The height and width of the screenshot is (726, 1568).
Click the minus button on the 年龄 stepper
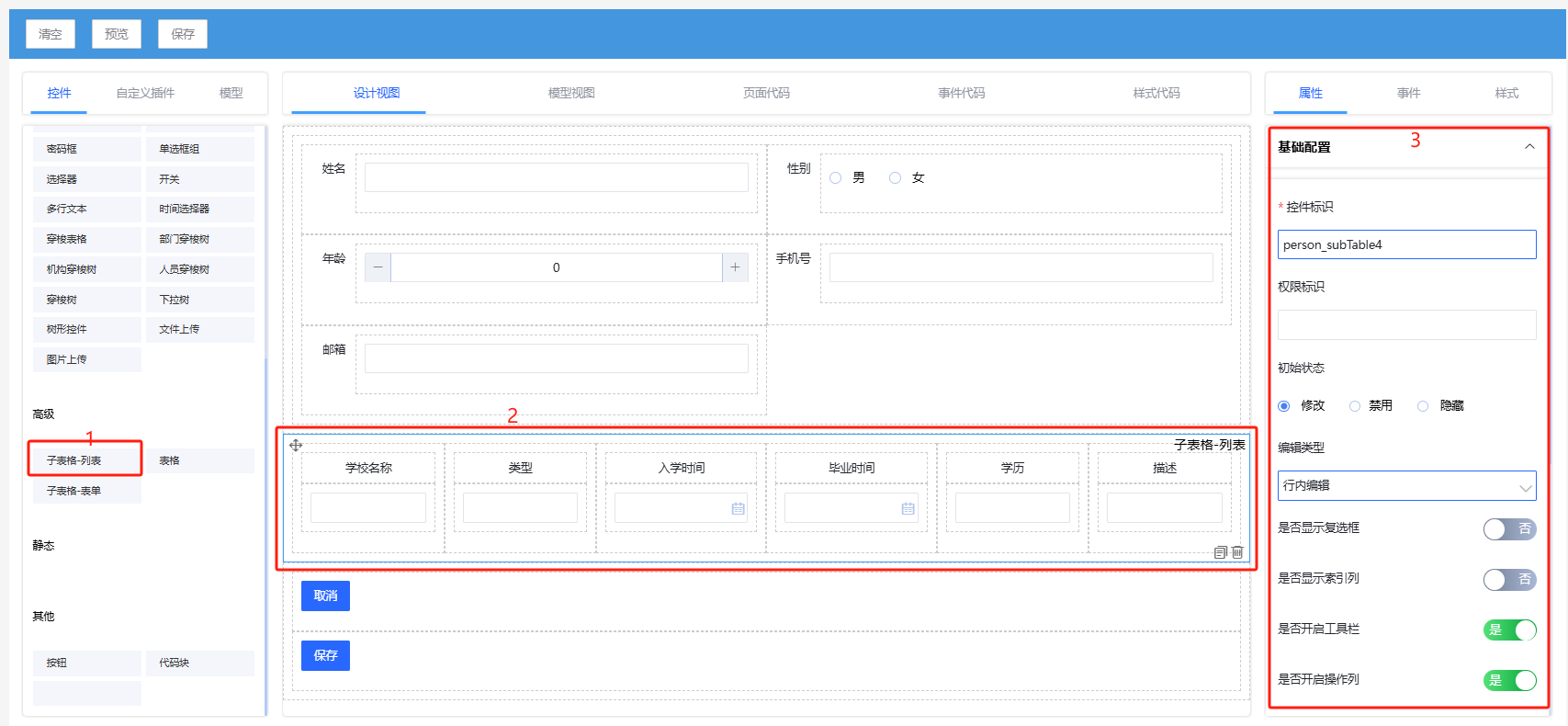(x=378, y=267)
